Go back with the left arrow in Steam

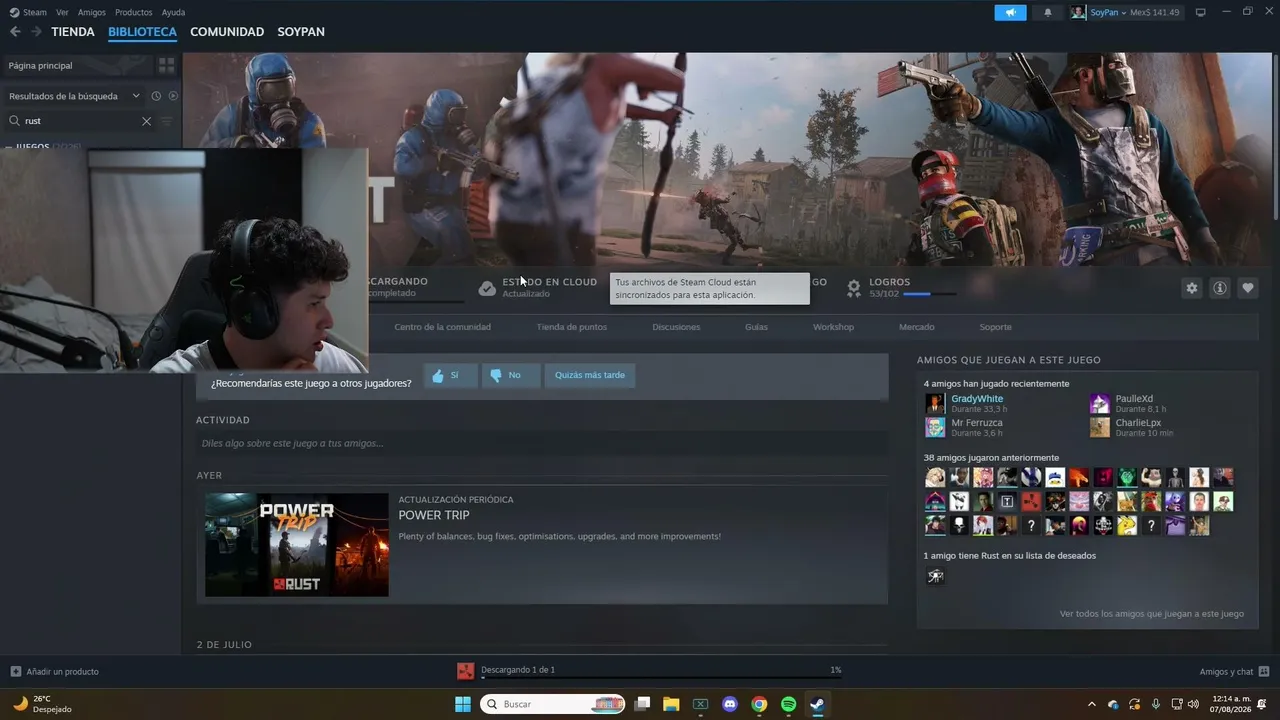(15, 32)
